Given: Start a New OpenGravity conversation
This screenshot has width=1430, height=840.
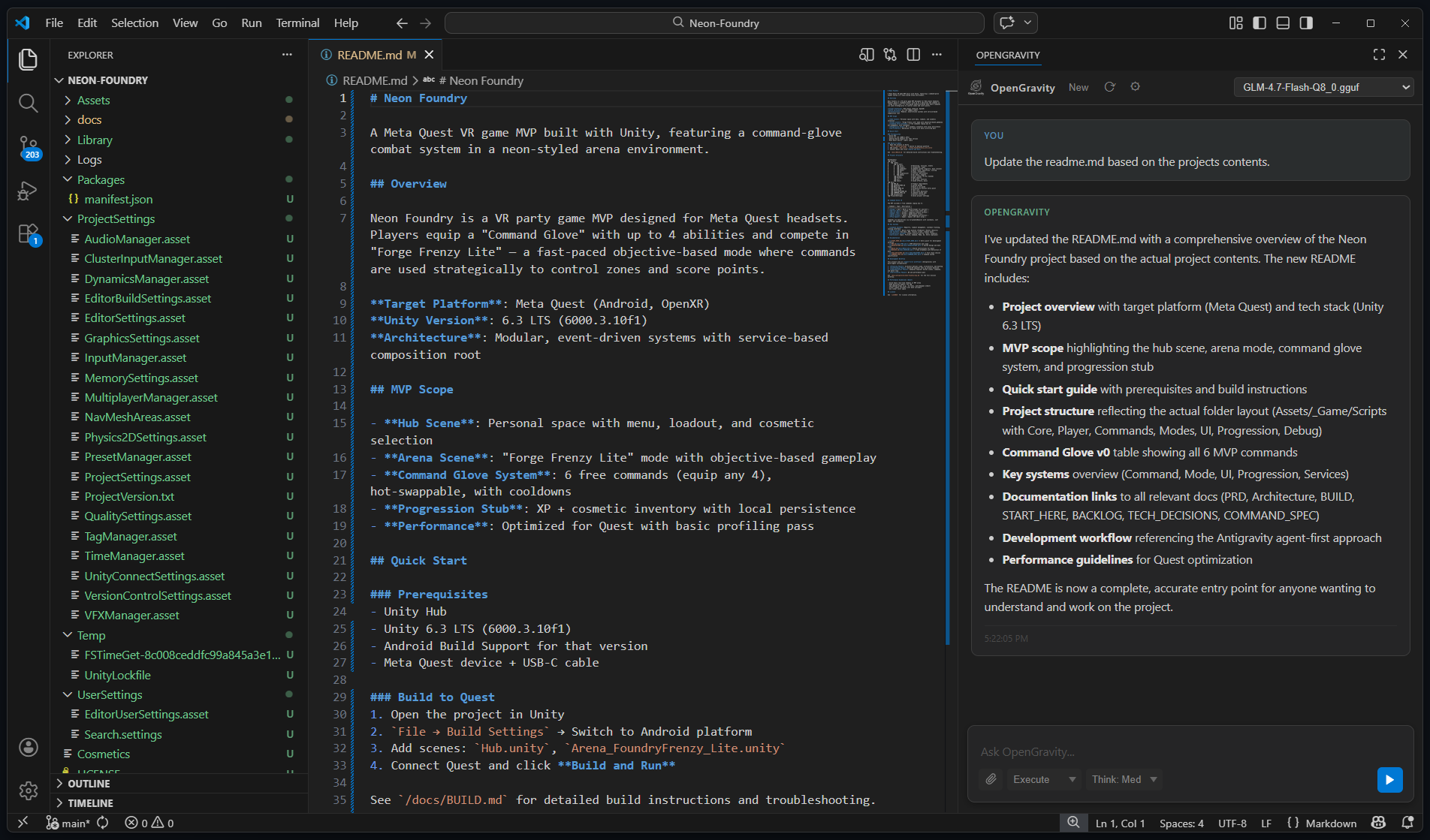Looking at the screenshot, I should click(x=1078, y=87).
